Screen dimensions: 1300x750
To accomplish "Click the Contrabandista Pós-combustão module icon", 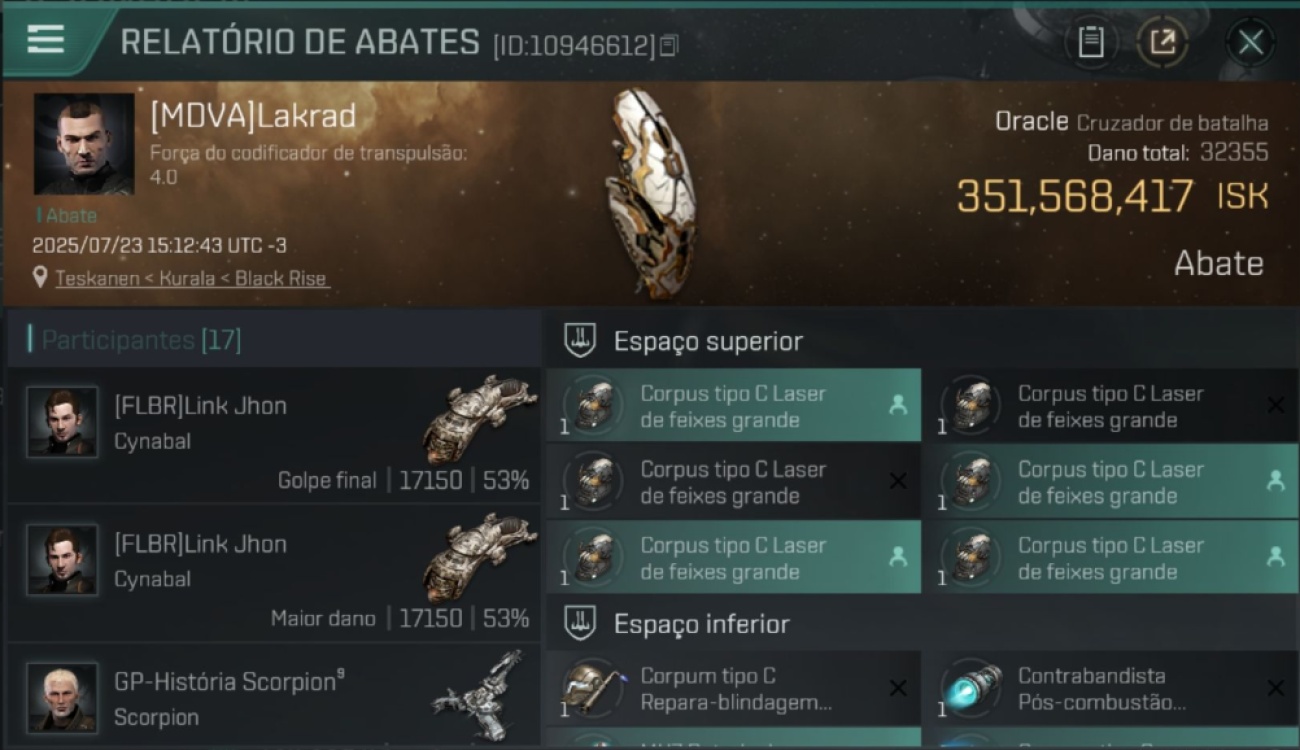I will pos(971,688).
